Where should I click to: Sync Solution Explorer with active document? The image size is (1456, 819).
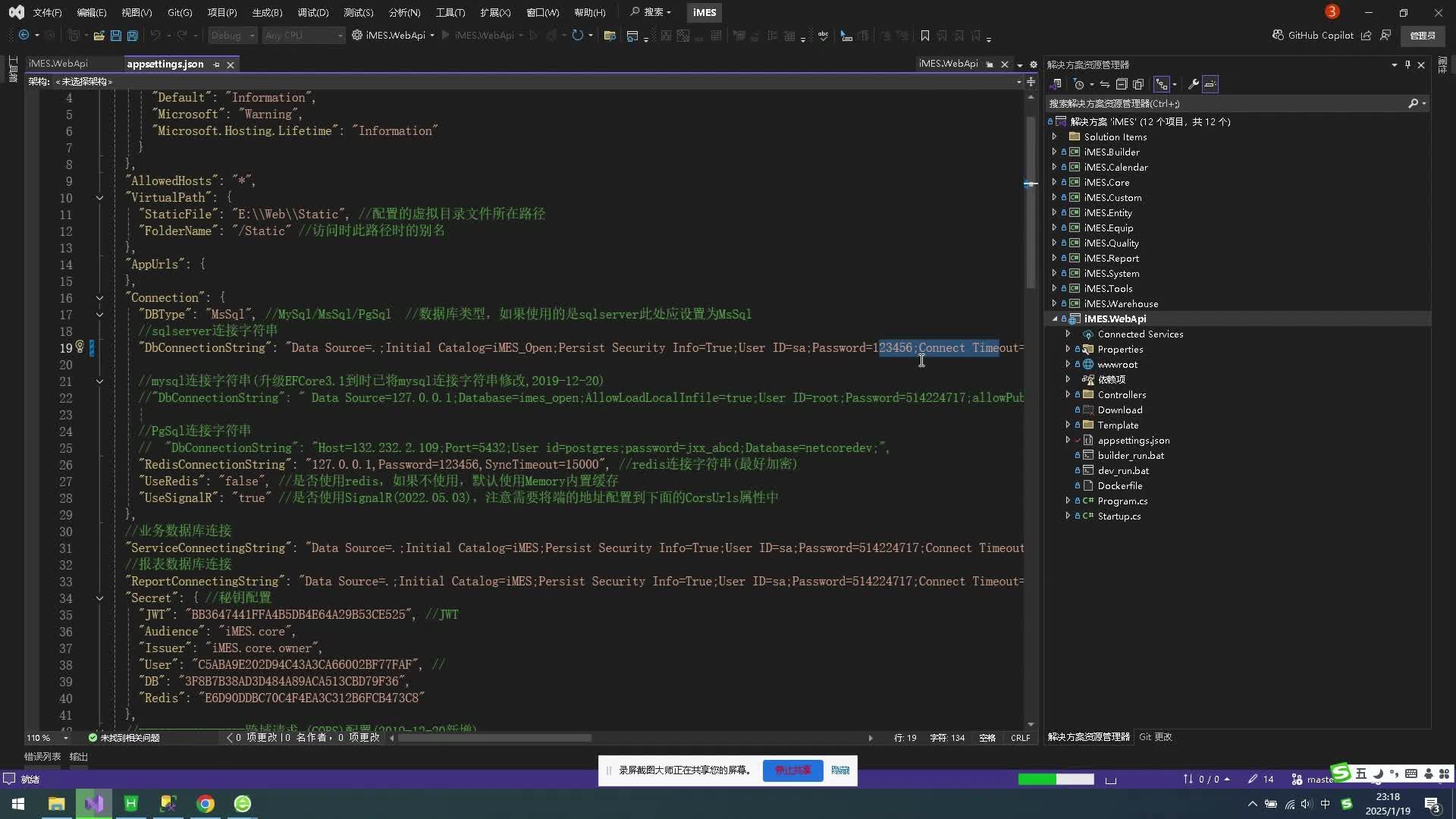(1106, 84)
